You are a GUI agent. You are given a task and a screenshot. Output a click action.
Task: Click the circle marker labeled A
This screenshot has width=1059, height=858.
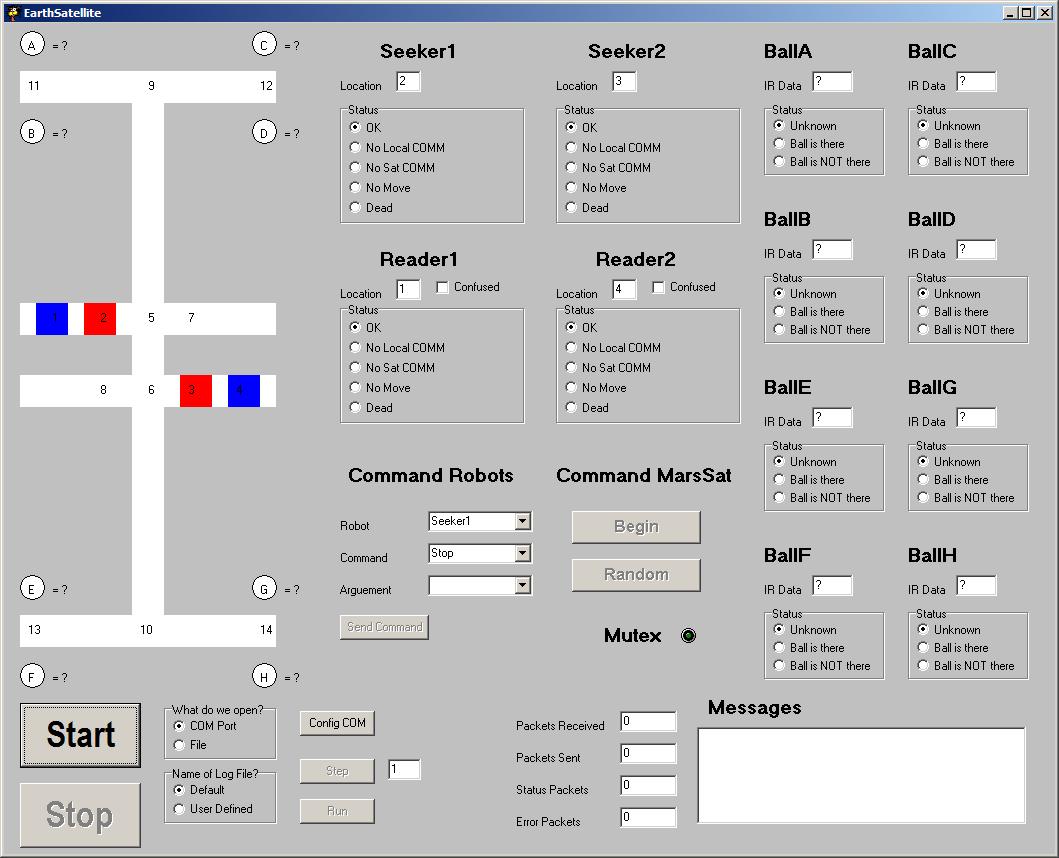(33, 45)
